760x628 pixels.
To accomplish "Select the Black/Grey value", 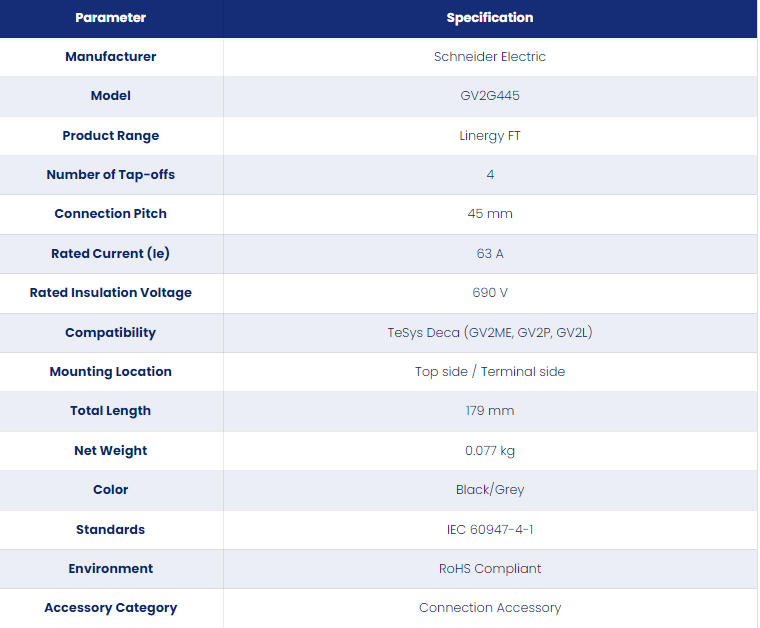I will (x=490, y=490).
